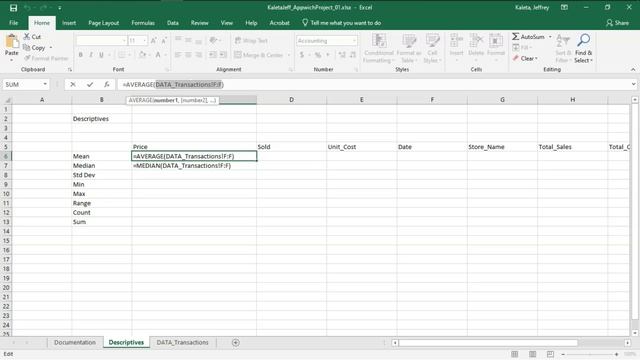Open Conditional Formatting menu

379,49
